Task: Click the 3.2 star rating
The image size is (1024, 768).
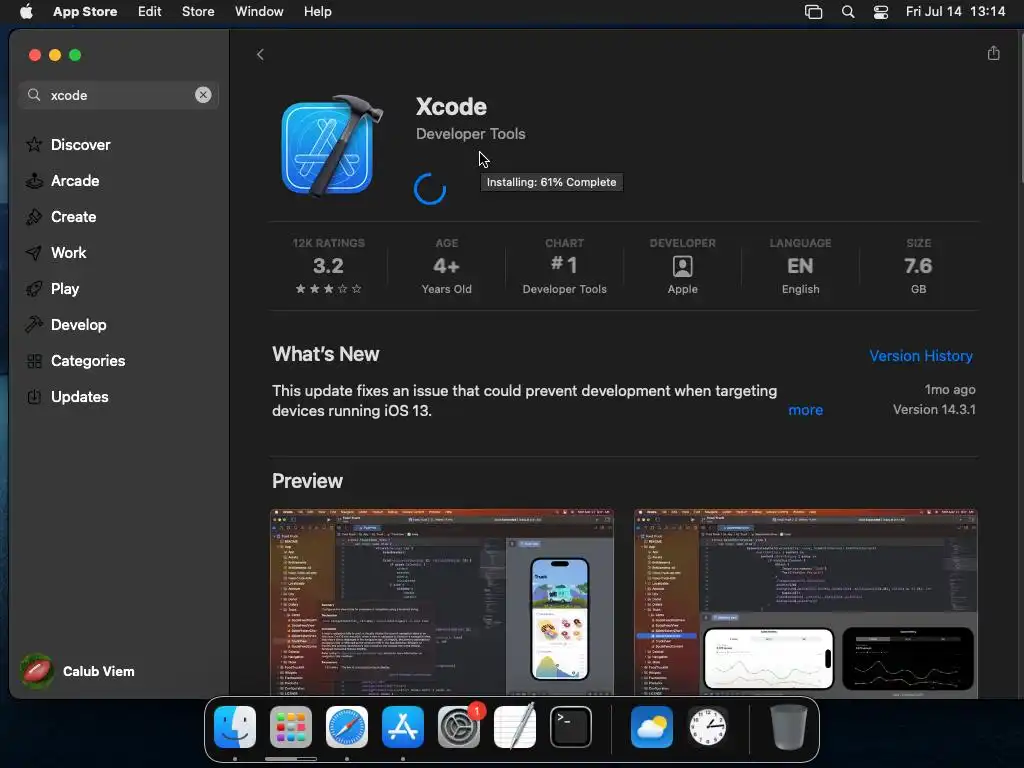Action: 328,266
